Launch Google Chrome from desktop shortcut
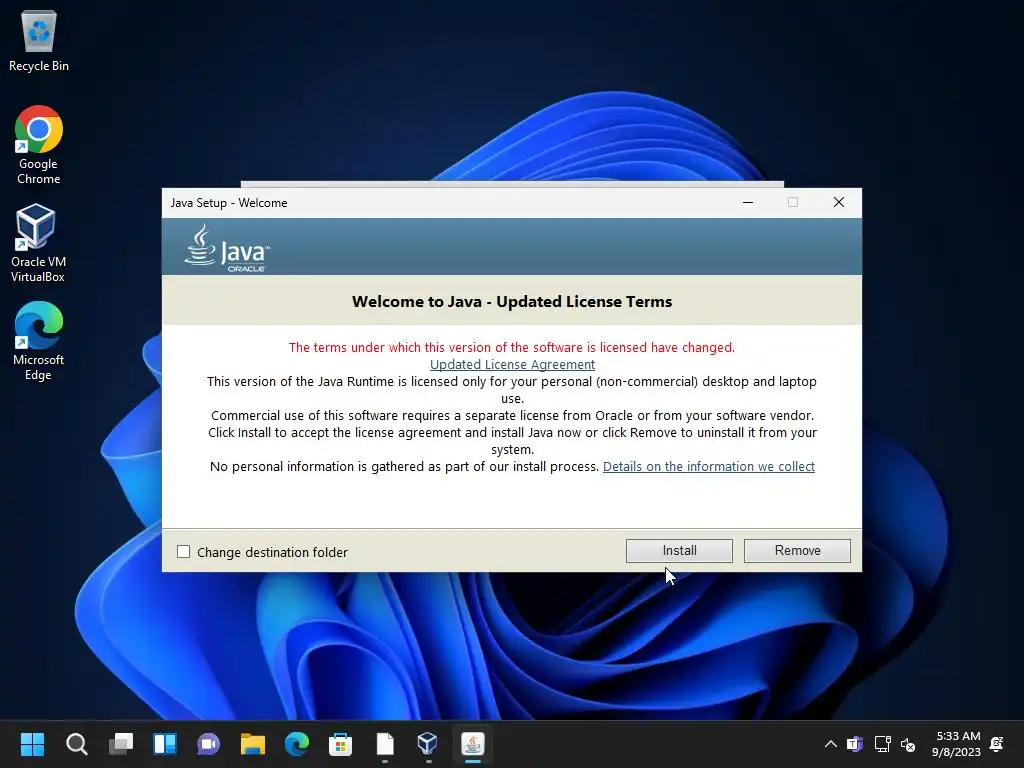This screenshot has height=768, width=1024. click(39, 145)
